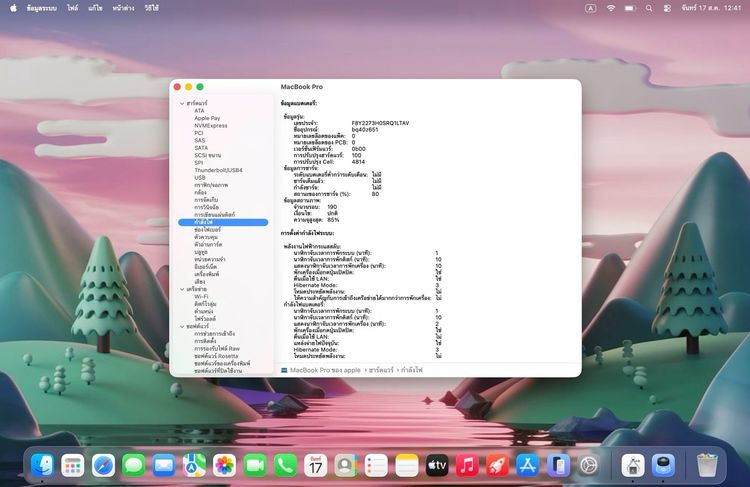Select ไฟร์วอลล์ firewall in sidebar
The width and height of the screenshot is (750, 487).
[205, 319]
